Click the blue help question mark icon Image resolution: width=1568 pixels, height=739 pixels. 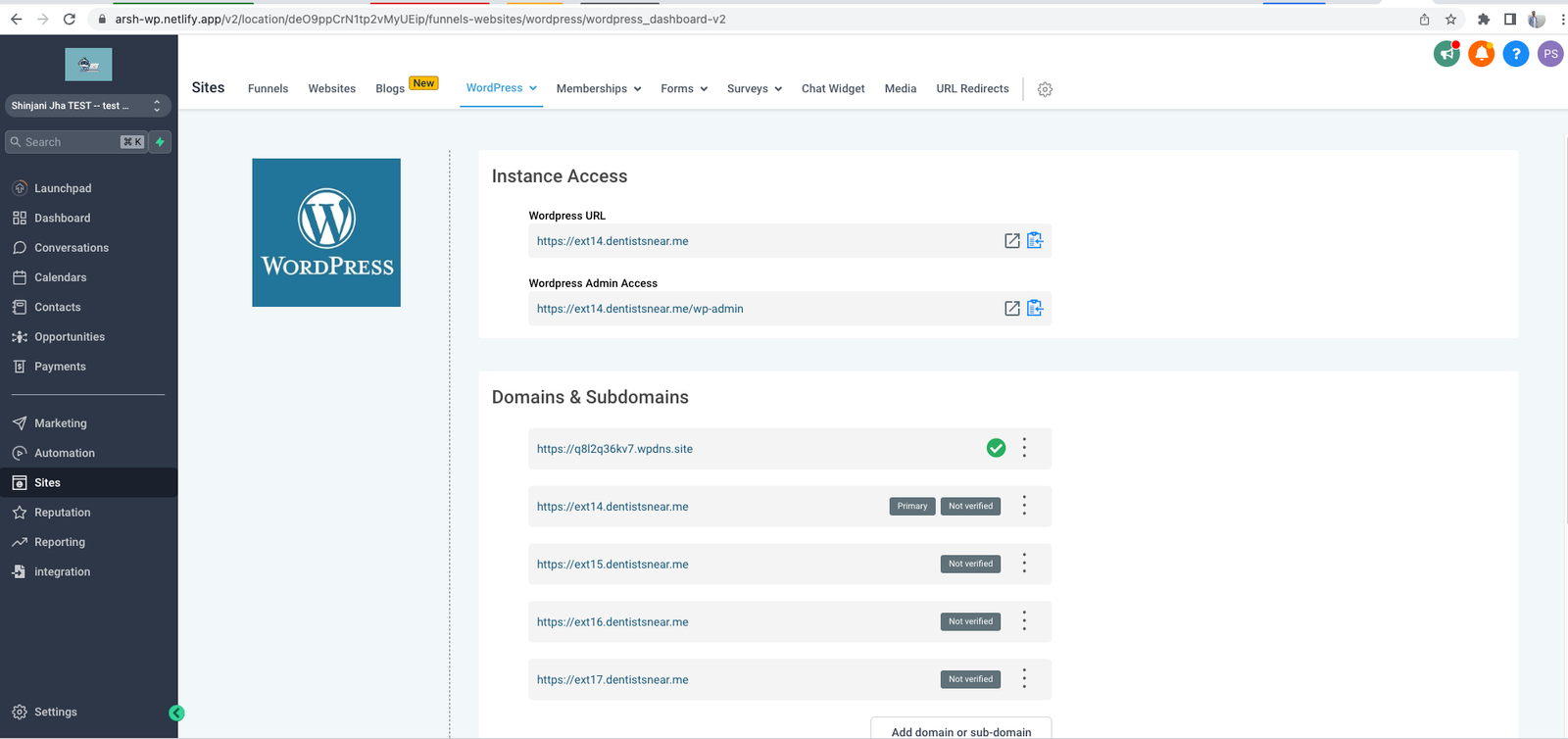[1515, 54]
